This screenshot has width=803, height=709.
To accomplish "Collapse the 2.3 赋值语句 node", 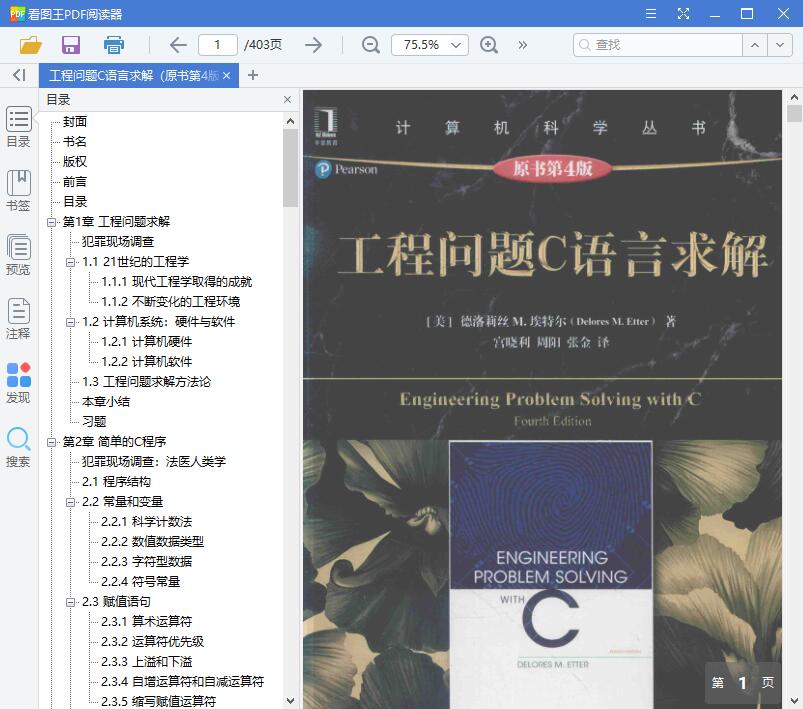I will pyautogui.click(x=70, y=602).
